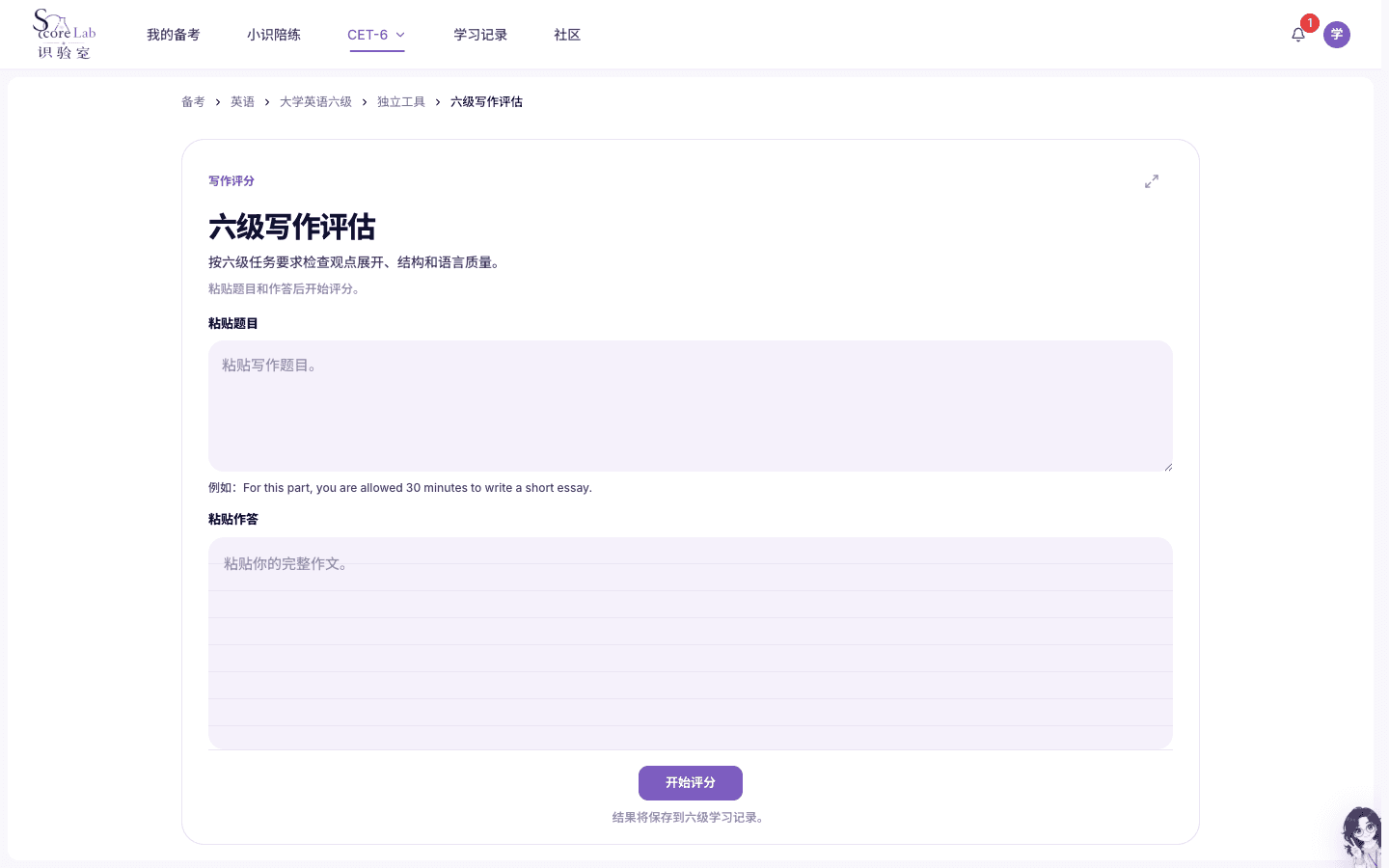Screen dimensions: 1389x868
Task: Open 学习记录 navigation item
Action: [x=480, y=35]
